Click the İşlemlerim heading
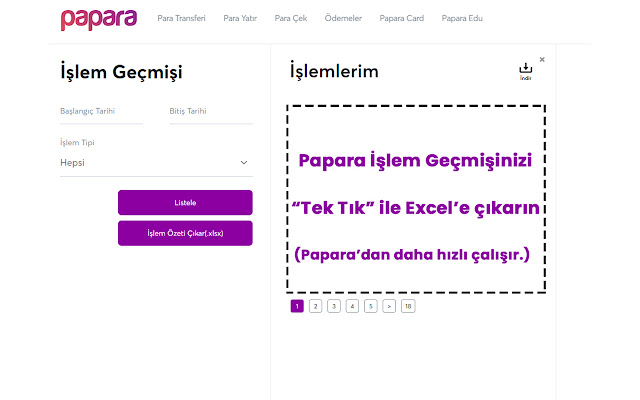Screen dimensions: 640x400 [x=334, y=71]
